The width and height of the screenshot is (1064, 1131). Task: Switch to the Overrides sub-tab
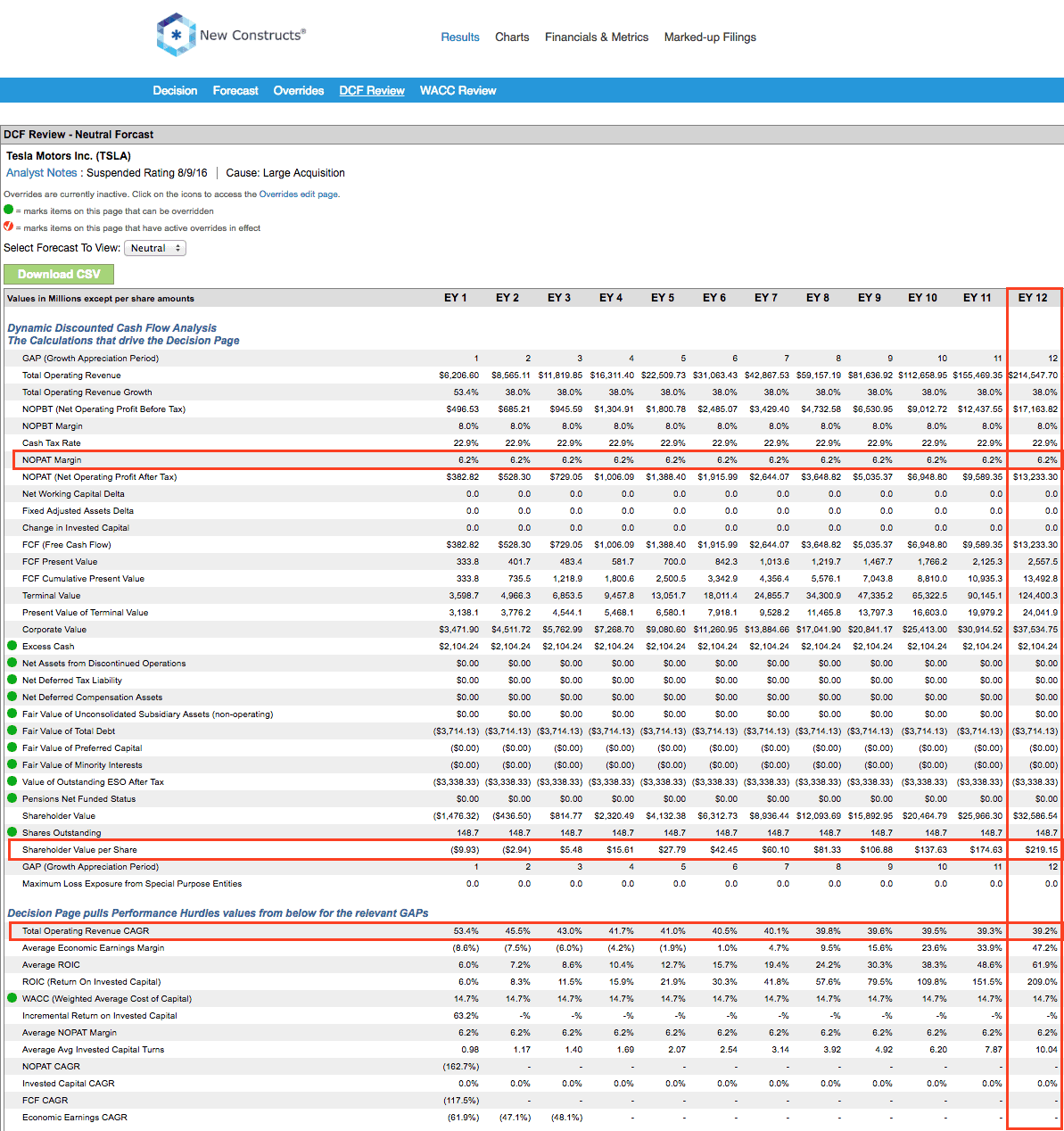click(x=299, y=91)
